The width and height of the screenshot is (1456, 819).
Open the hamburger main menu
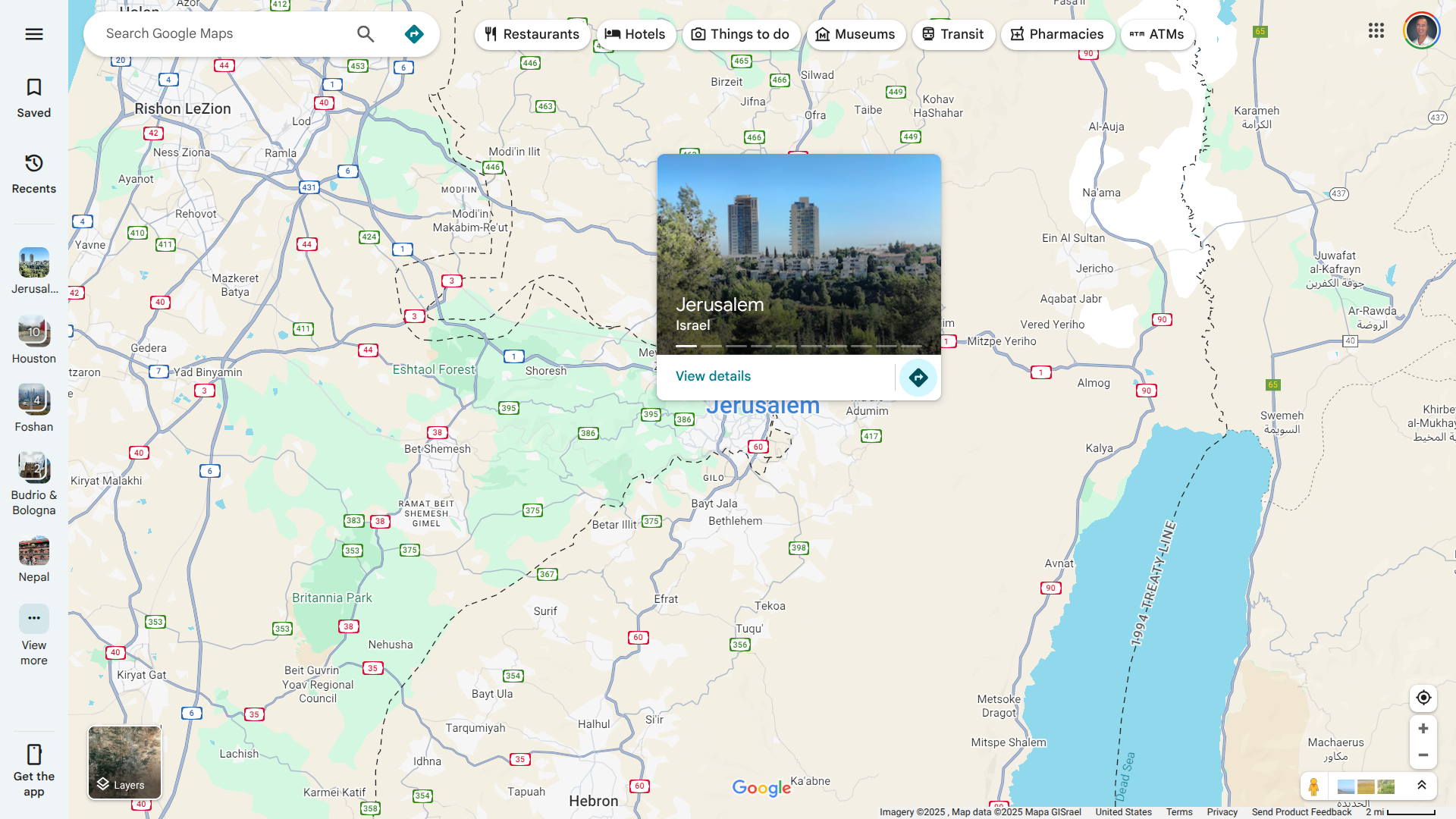pos(34,34)
